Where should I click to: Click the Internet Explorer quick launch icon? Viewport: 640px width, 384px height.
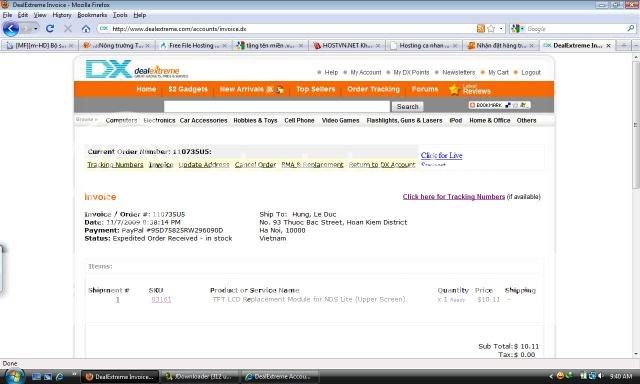point(60,377)
